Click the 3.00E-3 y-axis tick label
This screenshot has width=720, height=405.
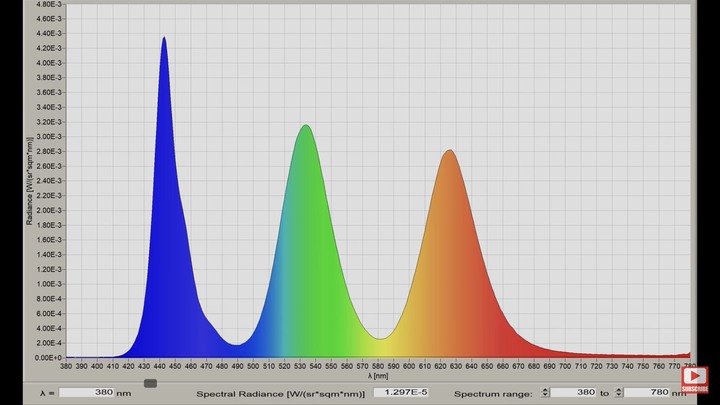coord(49,137)
